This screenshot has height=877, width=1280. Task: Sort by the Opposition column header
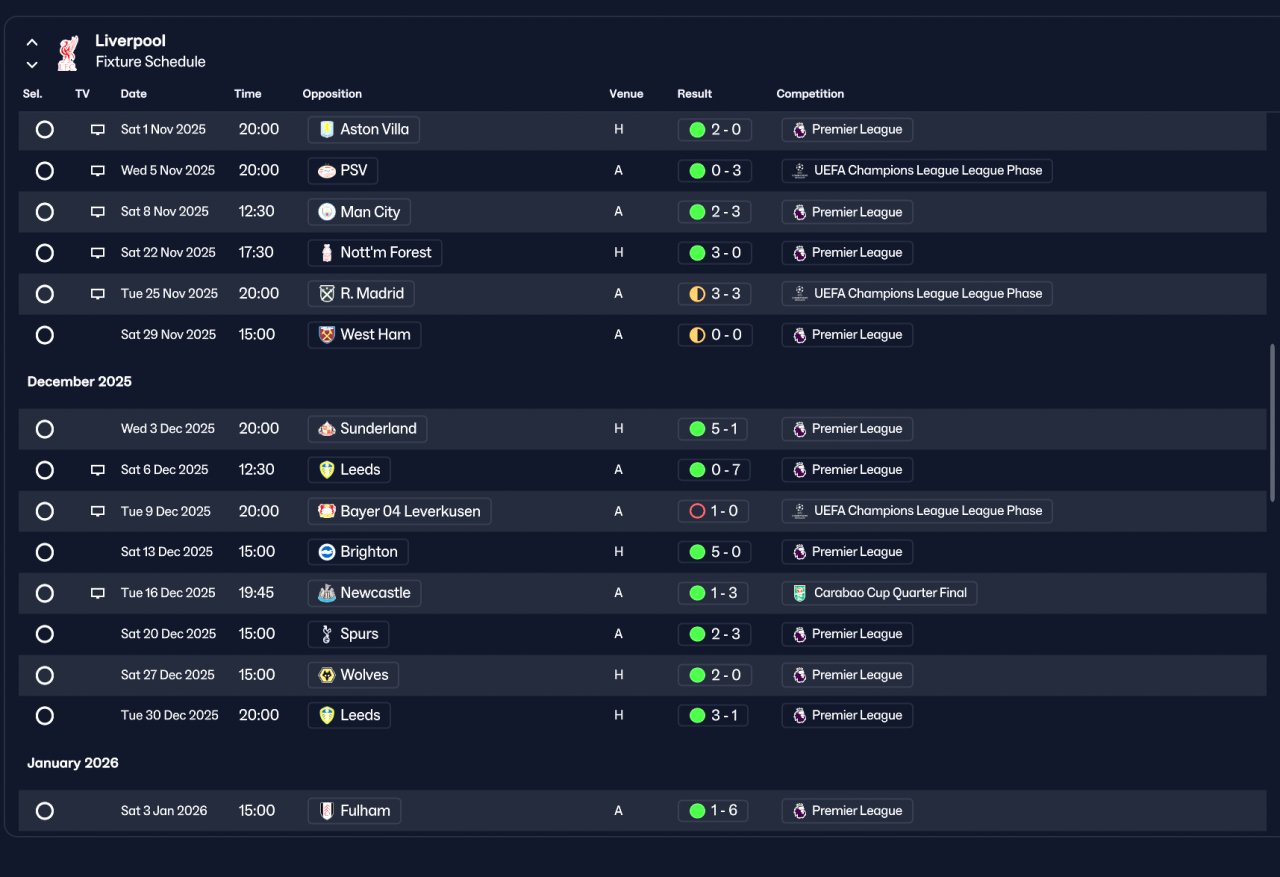coord(332,94)
